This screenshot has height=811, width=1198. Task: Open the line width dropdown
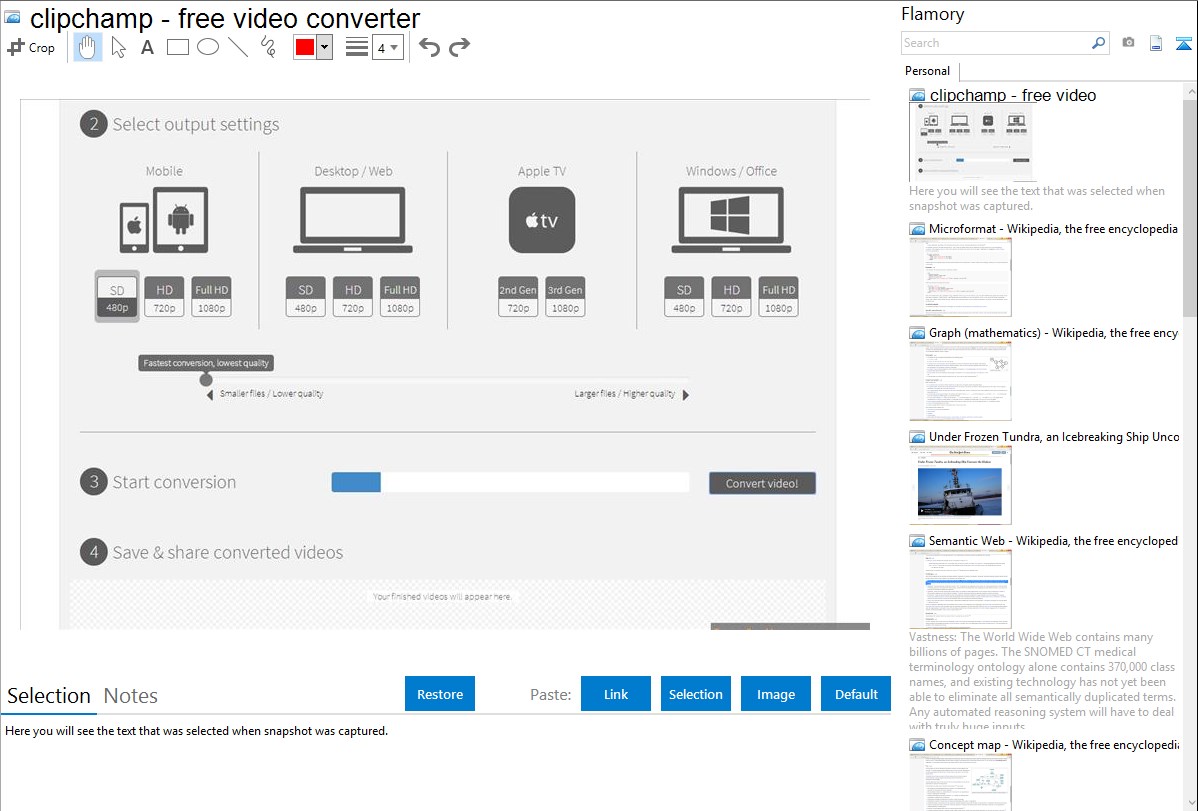pos(388,47)
